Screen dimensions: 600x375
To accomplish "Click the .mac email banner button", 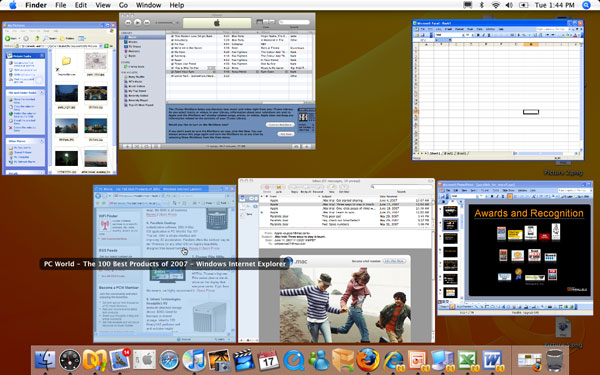I will coord(394,261).
